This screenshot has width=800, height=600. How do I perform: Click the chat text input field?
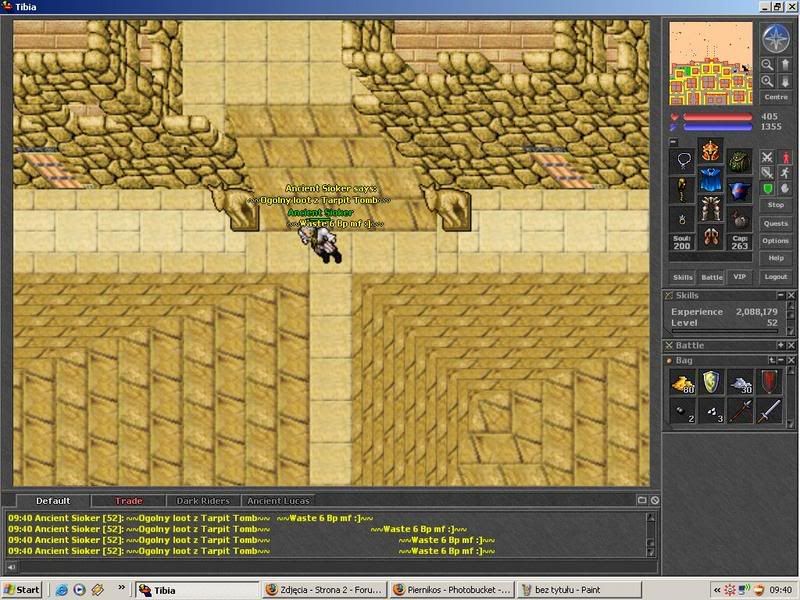coord(337,567)
